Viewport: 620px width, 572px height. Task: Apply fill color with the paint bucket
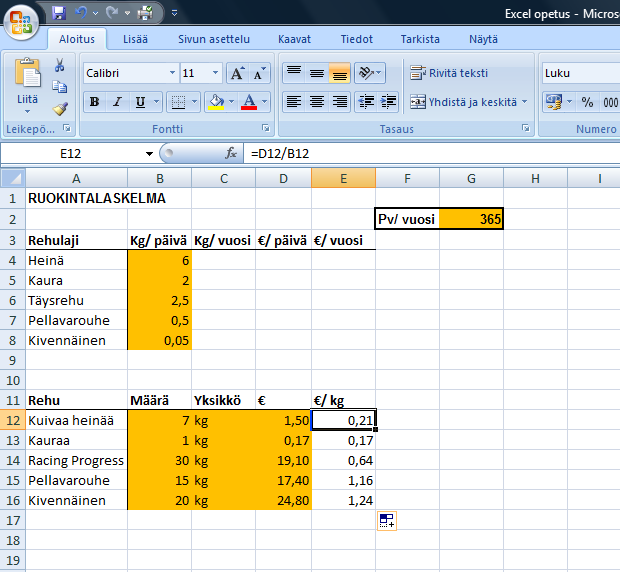[x=216, y=102]
